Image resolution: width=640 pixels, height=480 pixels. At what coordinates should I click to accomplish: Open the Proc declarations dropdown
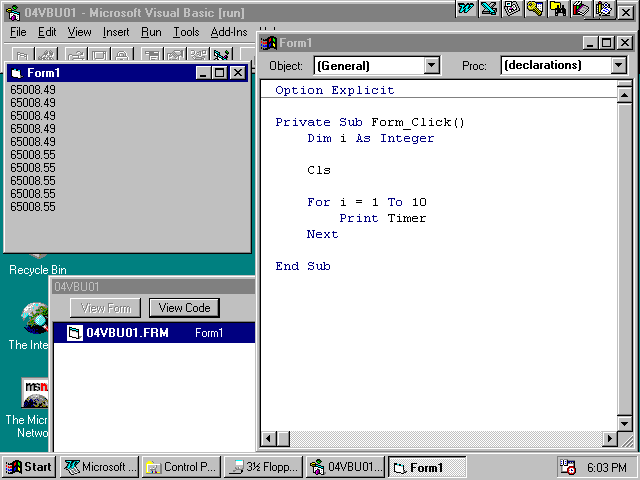click(618, 66)
